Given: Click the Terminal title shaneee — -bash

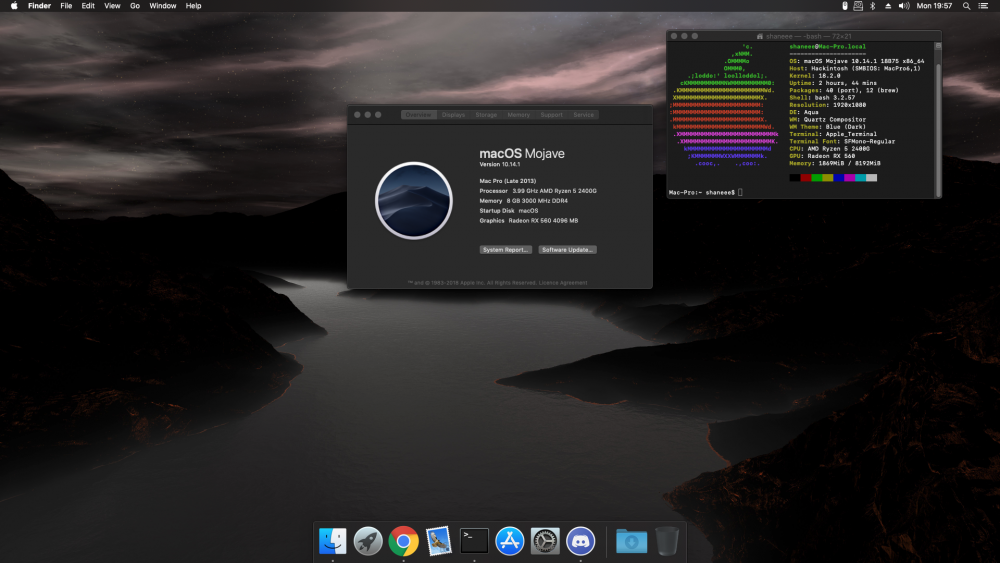Looking at the screenshot, I should [809, 36].
